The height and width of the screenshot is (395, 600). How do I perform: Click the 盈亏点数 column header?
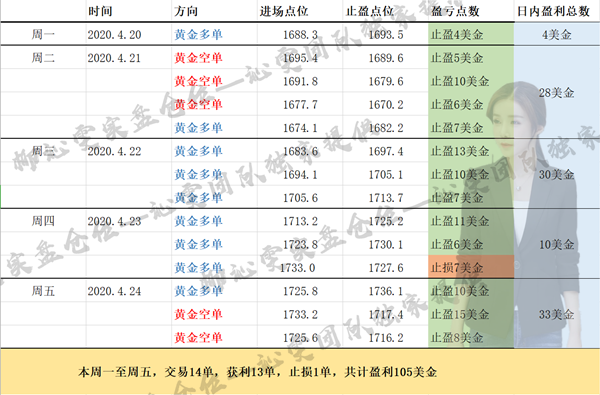pyautogui.click(x=455, y=11)
